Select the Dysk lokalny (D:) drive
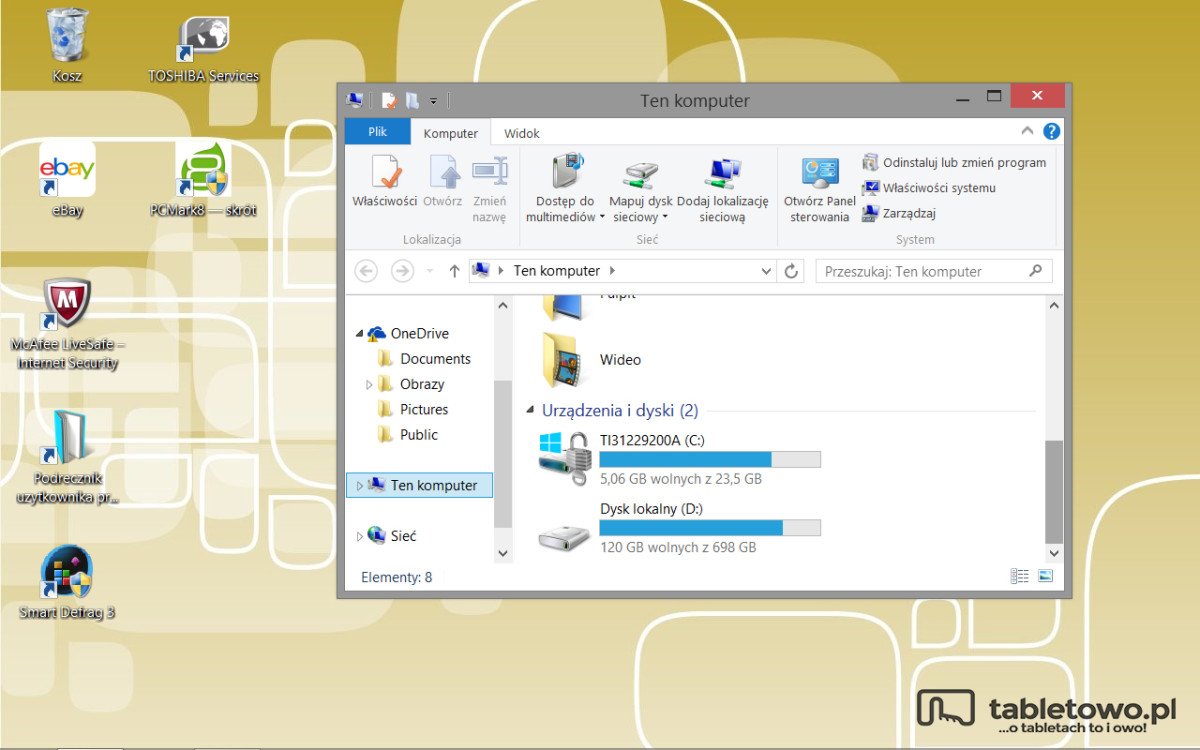Image resolution: width=1200 pixels, height=750 pixels. click(680, 528)
